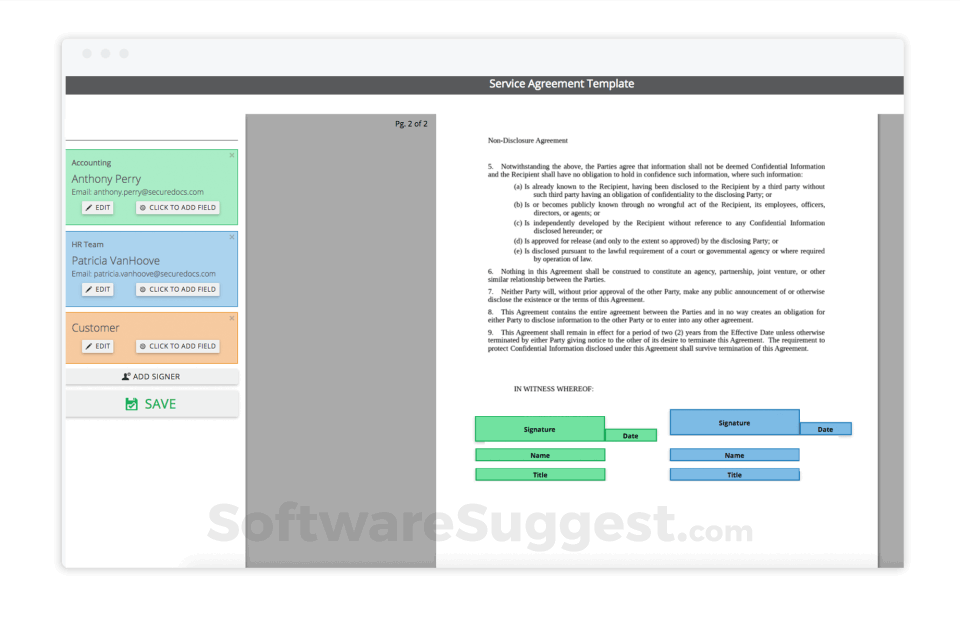This screenshot has width=960, height=621.
Task: Dismiss the HR Team signer card
Action: [x=230, y=236]
